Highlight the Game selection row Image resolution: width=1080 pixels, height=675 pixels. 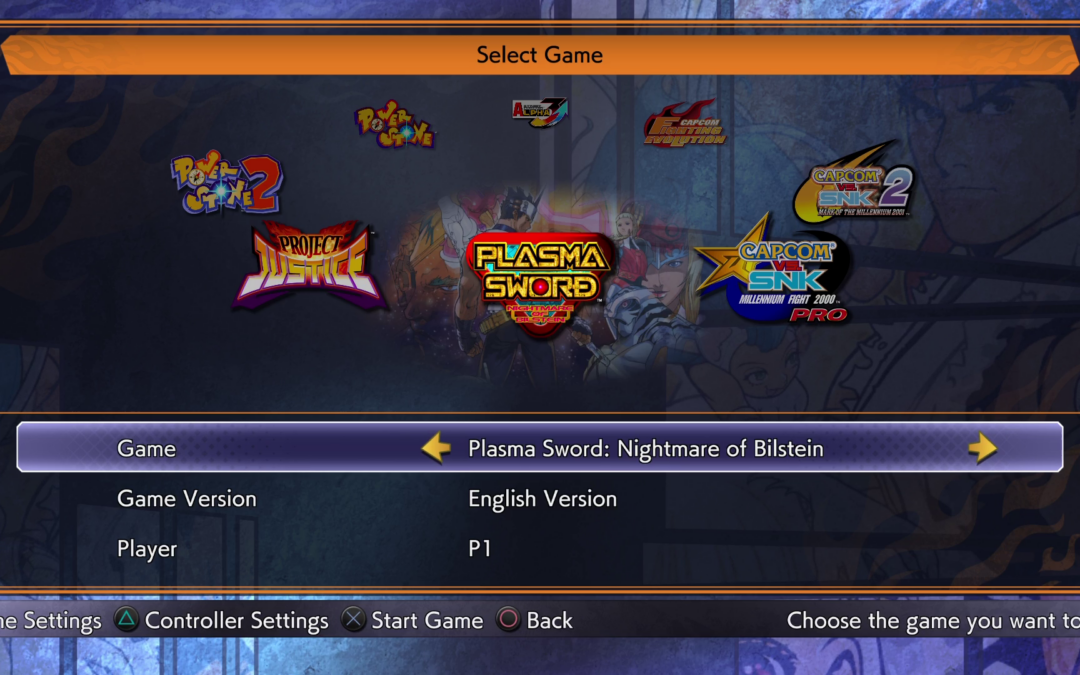coord(540,448)
